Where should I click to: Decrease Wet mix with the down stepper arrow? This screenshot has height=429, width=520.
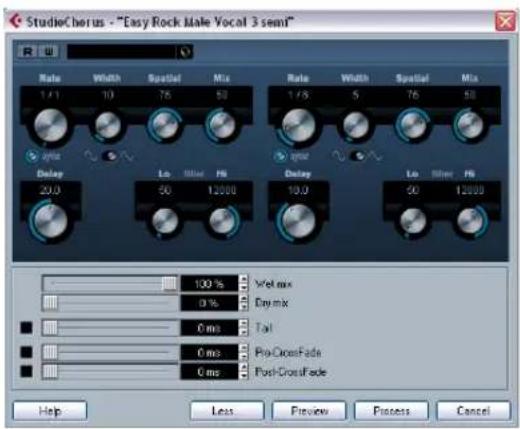(244, 288)
